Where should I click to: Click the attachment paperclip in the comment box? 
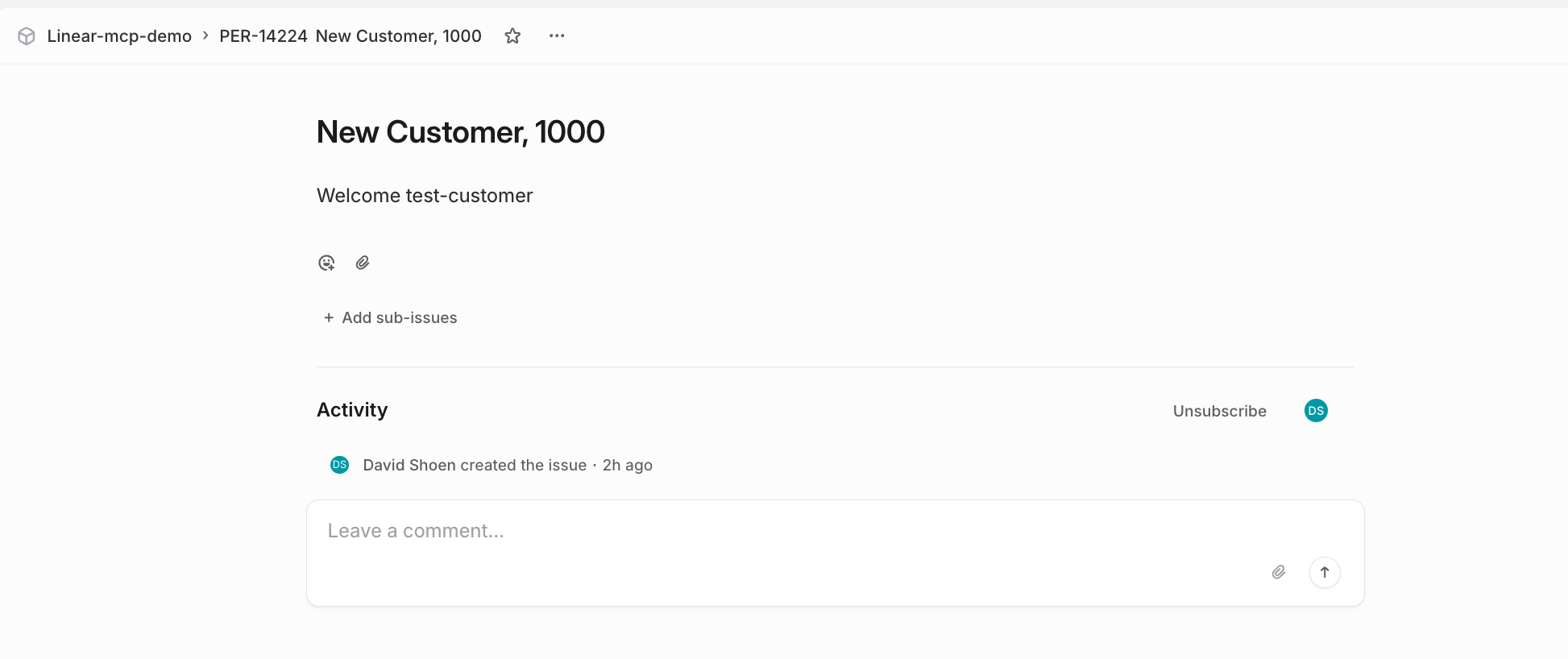tap(1279, 572)
